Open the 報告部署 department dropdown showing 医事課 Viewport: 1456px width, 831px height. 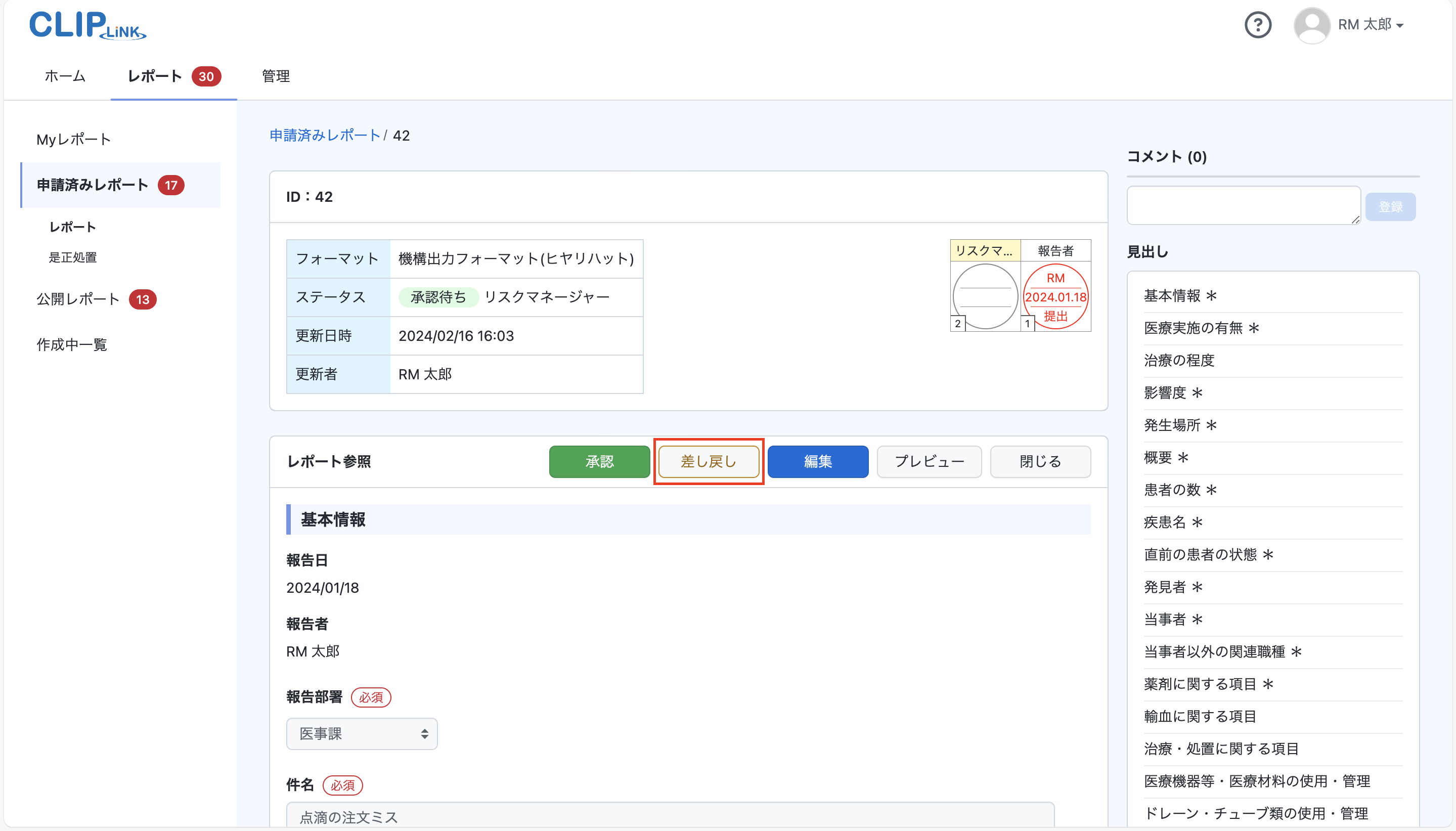pyautogui.click(x=362, y=733)
